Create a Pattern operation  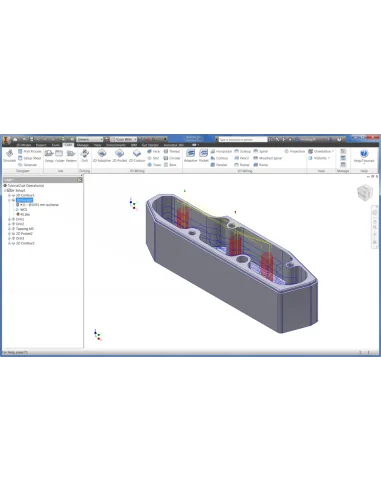pos(71,156)
